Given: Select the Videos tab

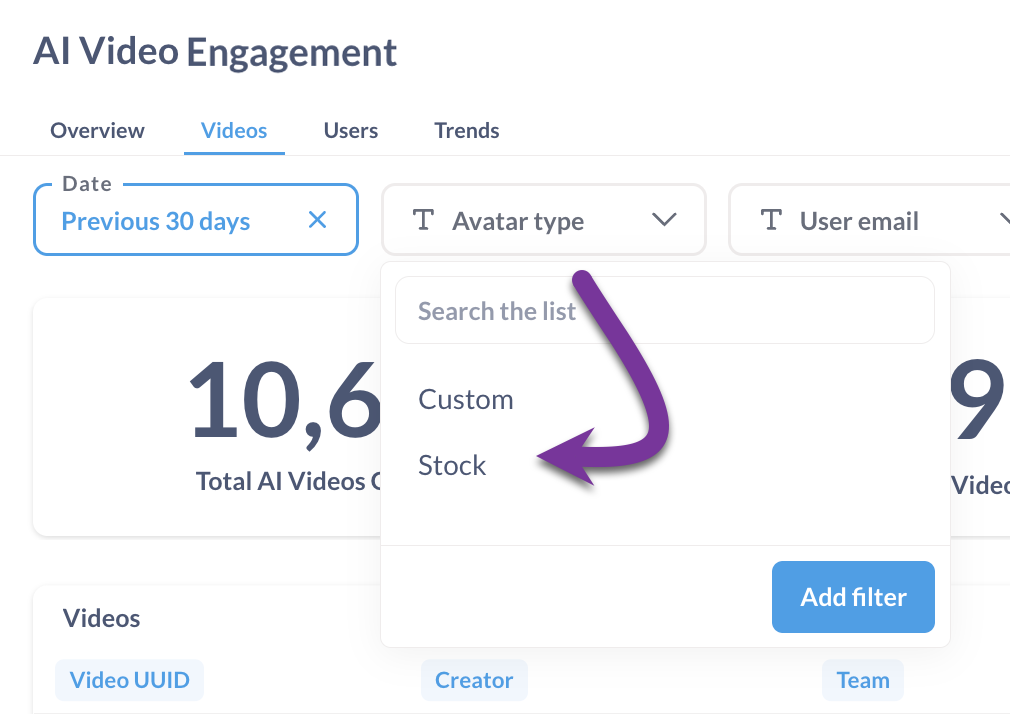Looking at the screenshot, I should (x=233, y=130).
